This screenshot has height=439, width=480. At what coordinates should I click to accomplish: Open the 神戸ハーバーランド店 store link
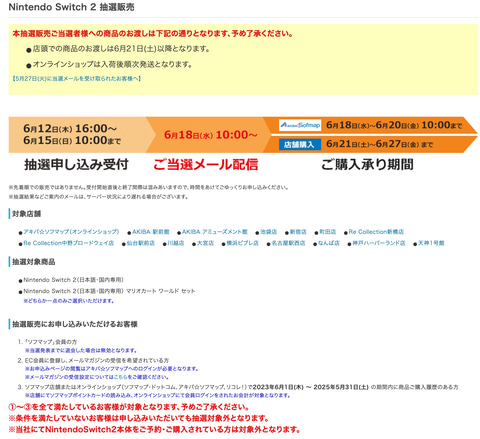(x=379, y=243)
